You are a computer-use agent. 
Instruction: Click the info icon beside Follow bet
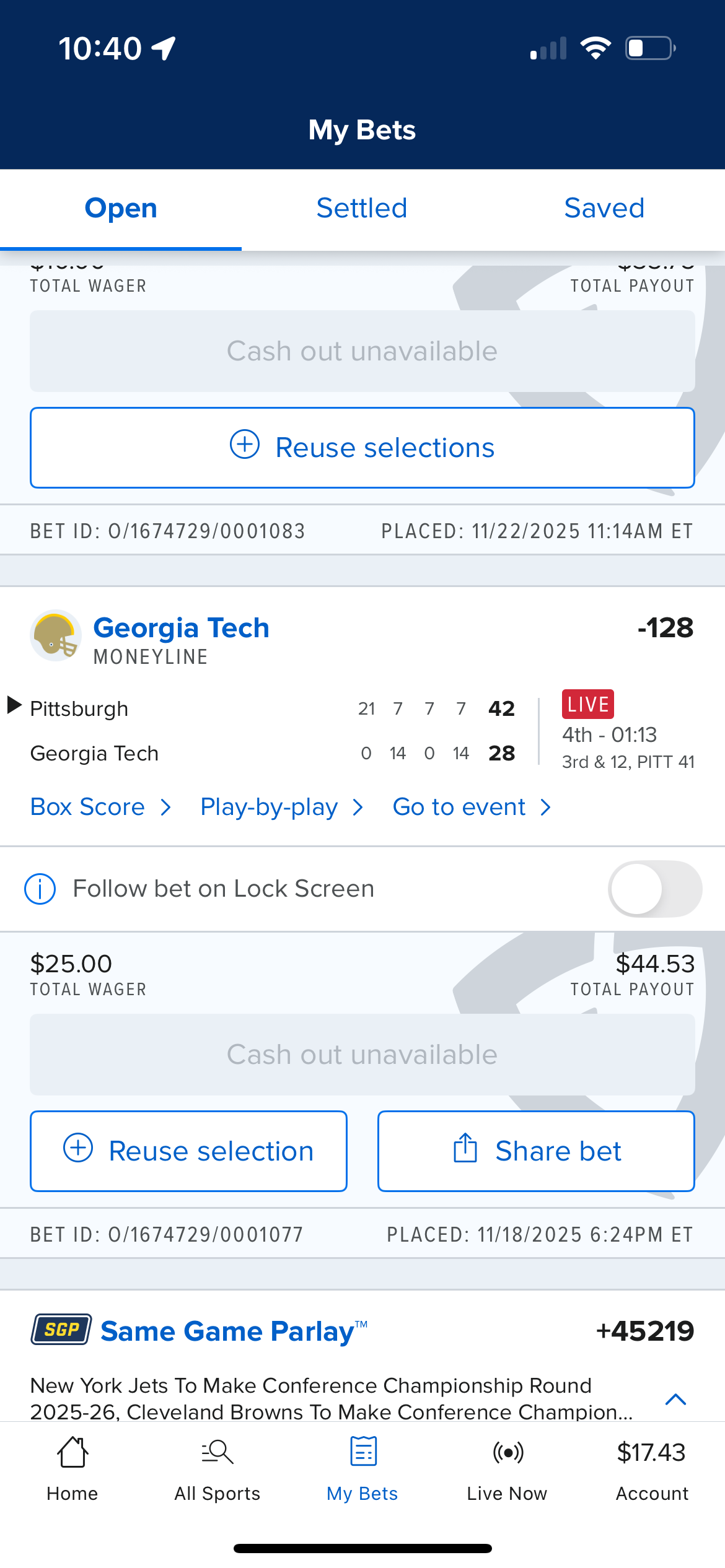(x=40, y=889)
